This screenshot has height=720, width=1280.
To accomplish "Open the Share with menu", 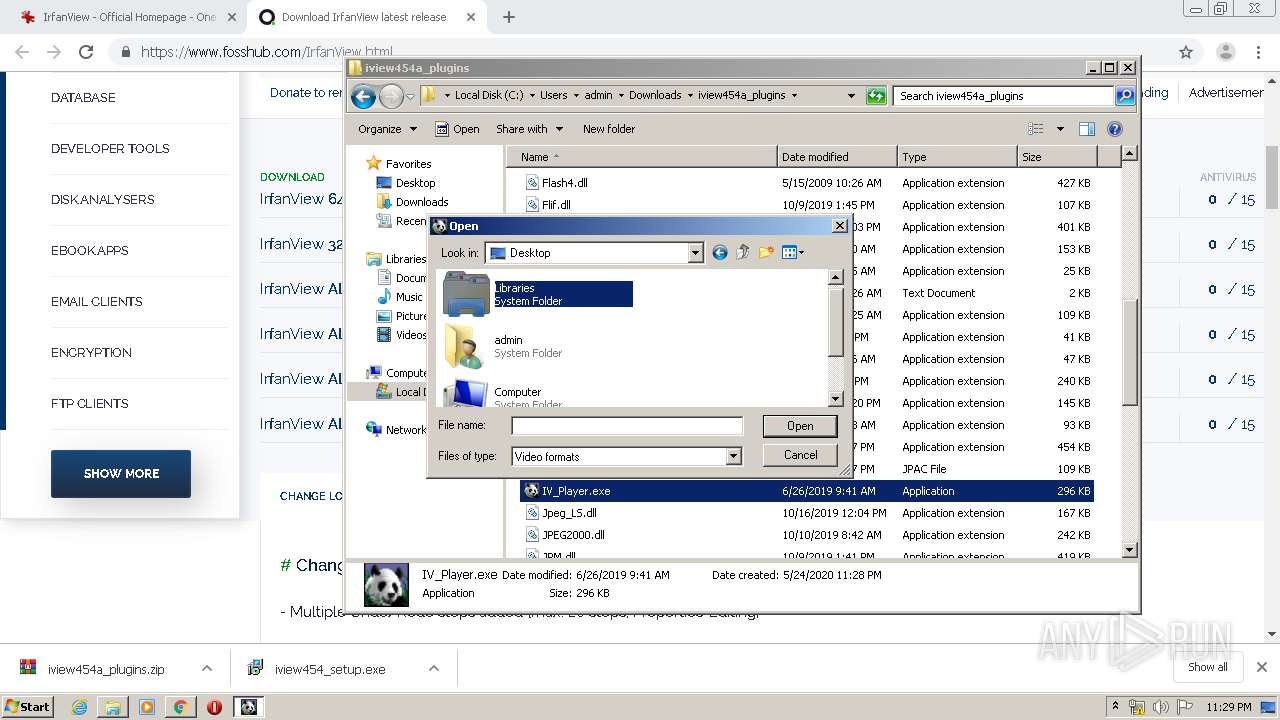I will (x=529, y=129).
